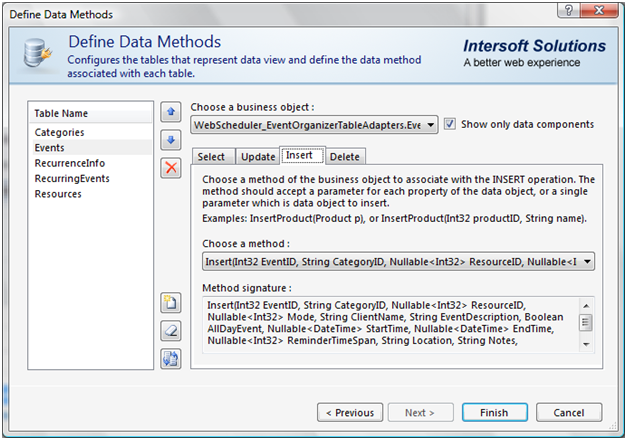Open the Choose a business object dropdown
Viewport: 627px width, 440px height.
click(430, 124)
